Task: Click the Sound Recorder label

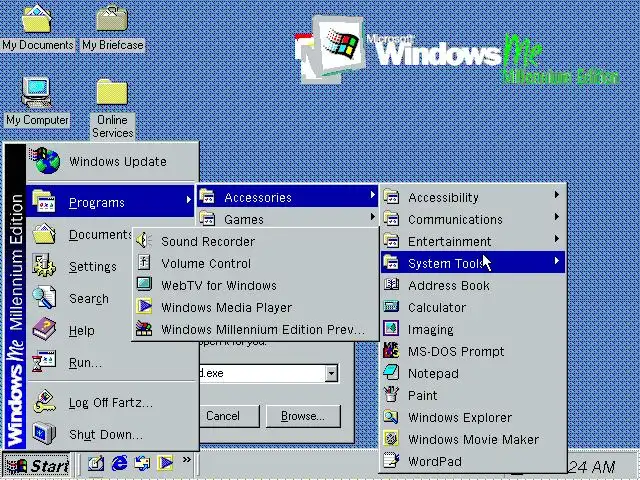Action: [x=208, y=241]
